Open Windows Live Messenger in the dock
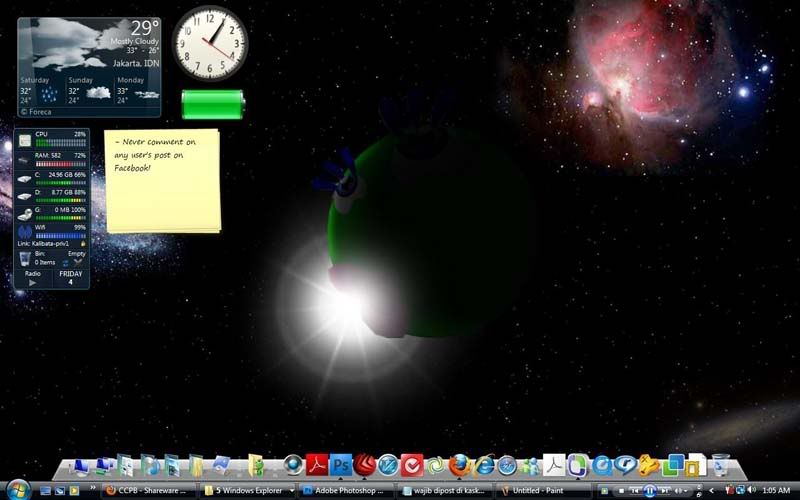The width and height of the screenshot is (800, 500). click(x=530, y=466)
